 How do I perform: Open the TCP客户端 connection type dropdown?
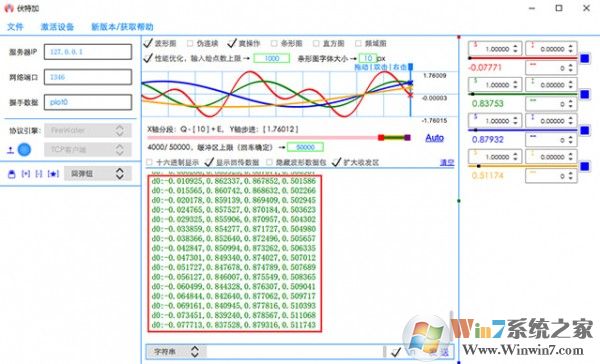88,150
